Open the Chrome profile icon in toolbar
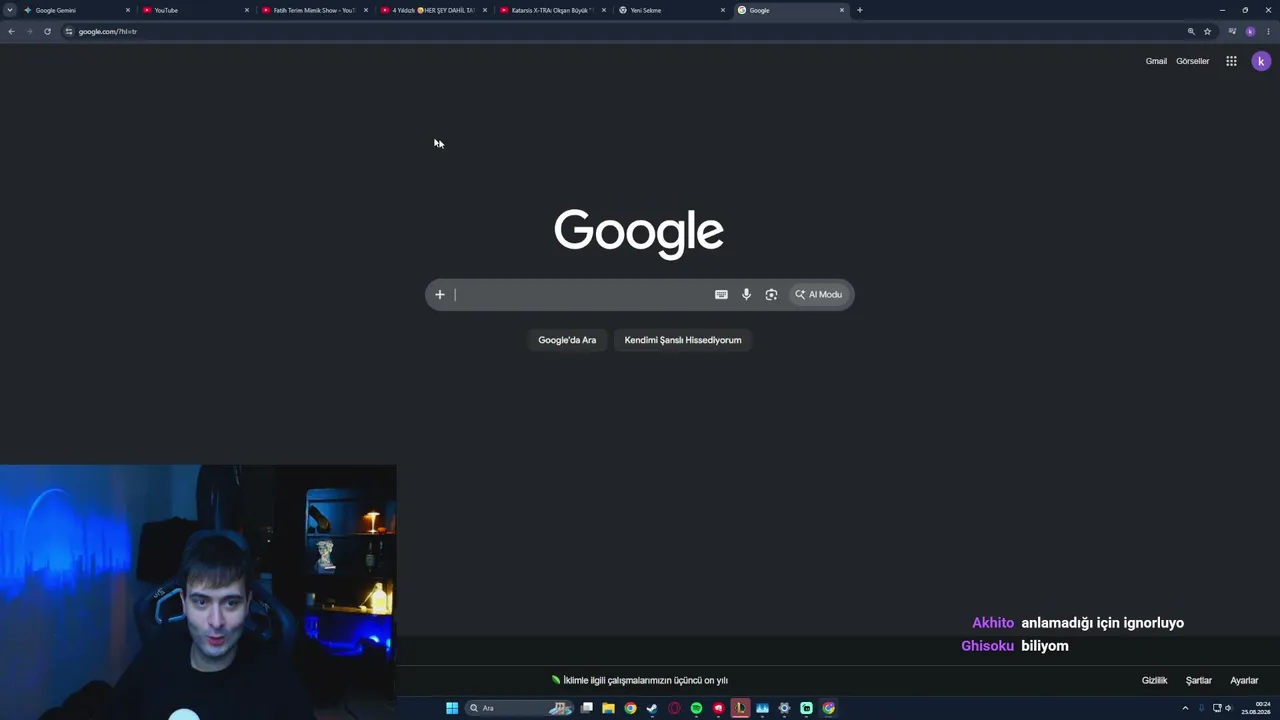Viewport: 1280px width, 720px height. point(1250,31)
